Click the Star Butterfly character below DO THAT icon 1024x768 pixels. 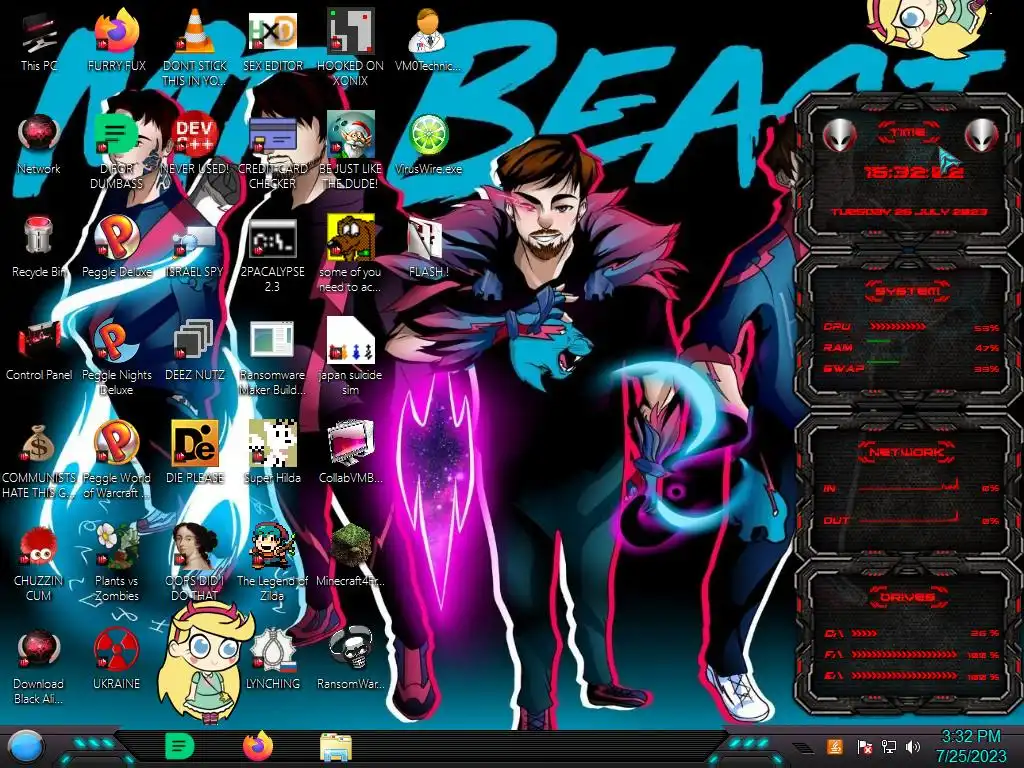pos(204,661)
